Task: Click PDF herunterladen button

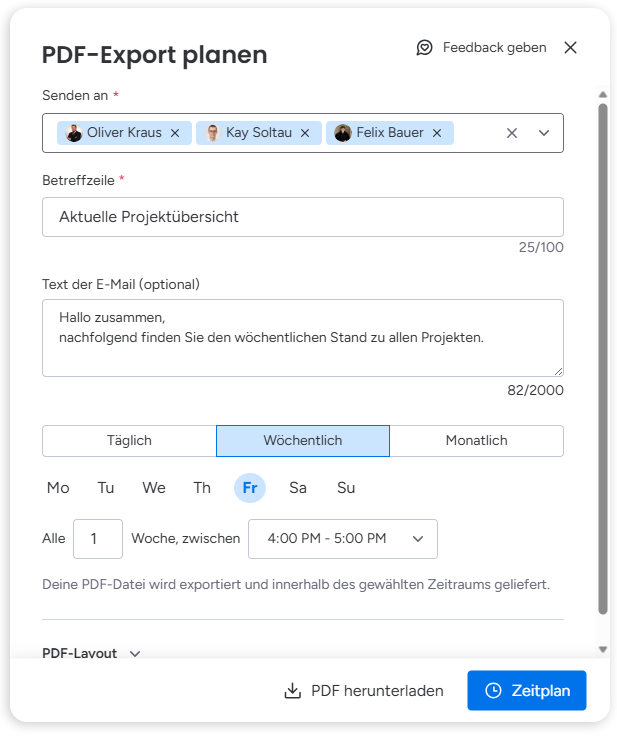Action: click(364, 691)
